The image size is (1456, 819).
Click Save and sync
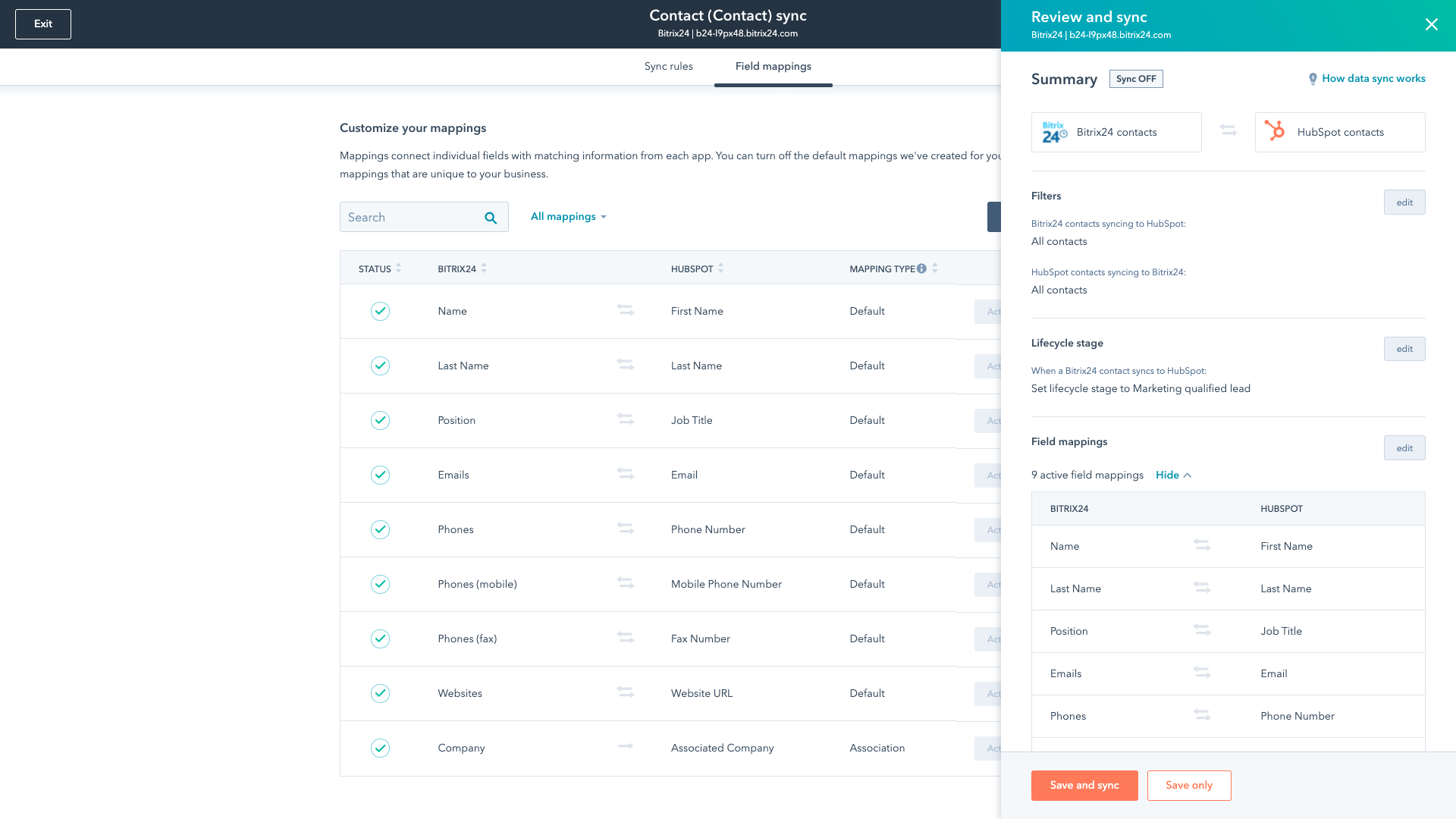pyautogui.click(x=1084, y=785)
